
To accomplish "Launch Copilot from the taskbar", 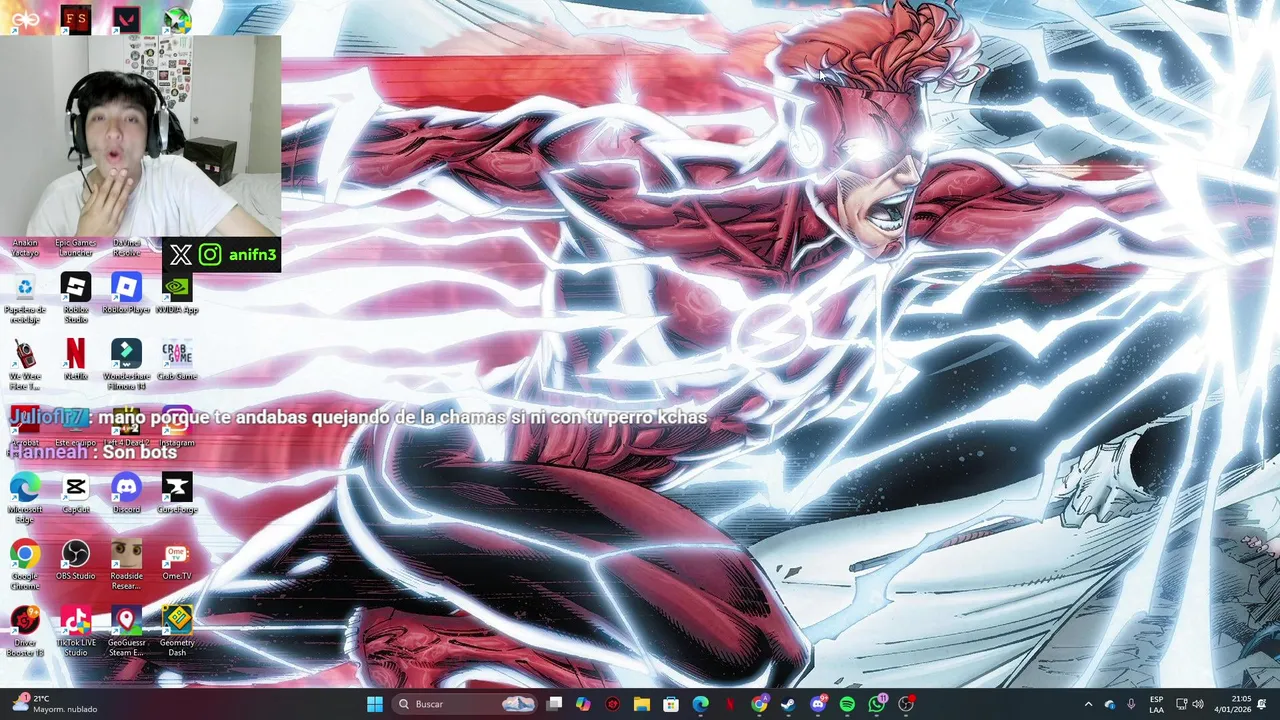I will coord(583,704).
